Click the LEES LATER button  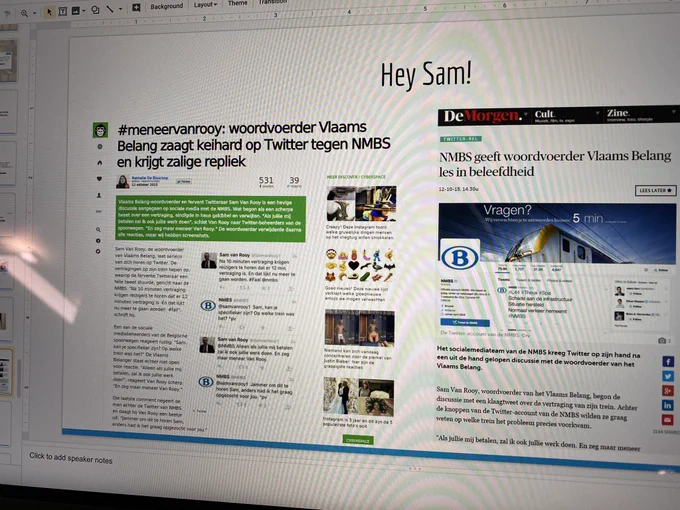[655, 190]
